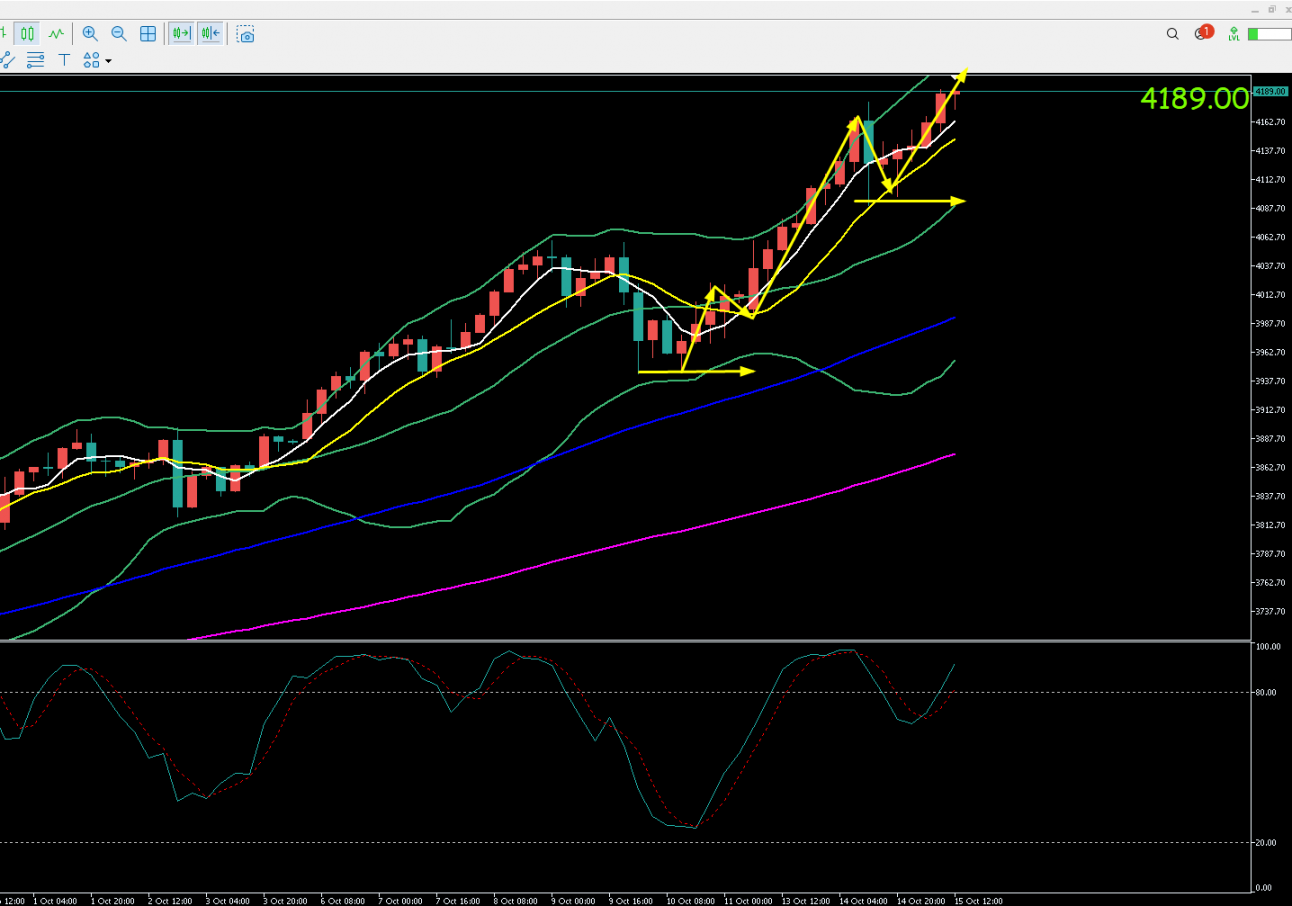Click the 15 Oct 12:00 time label
1292x906 pixels.
coord(978,900)
